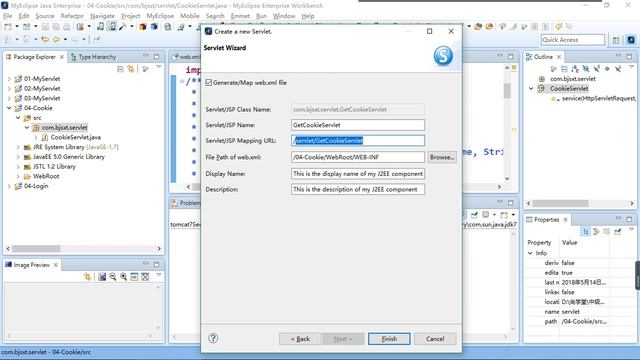Click Zoom Out icon in Image Preview
Viewport: 640px width, 360px height.
(113, 277)
